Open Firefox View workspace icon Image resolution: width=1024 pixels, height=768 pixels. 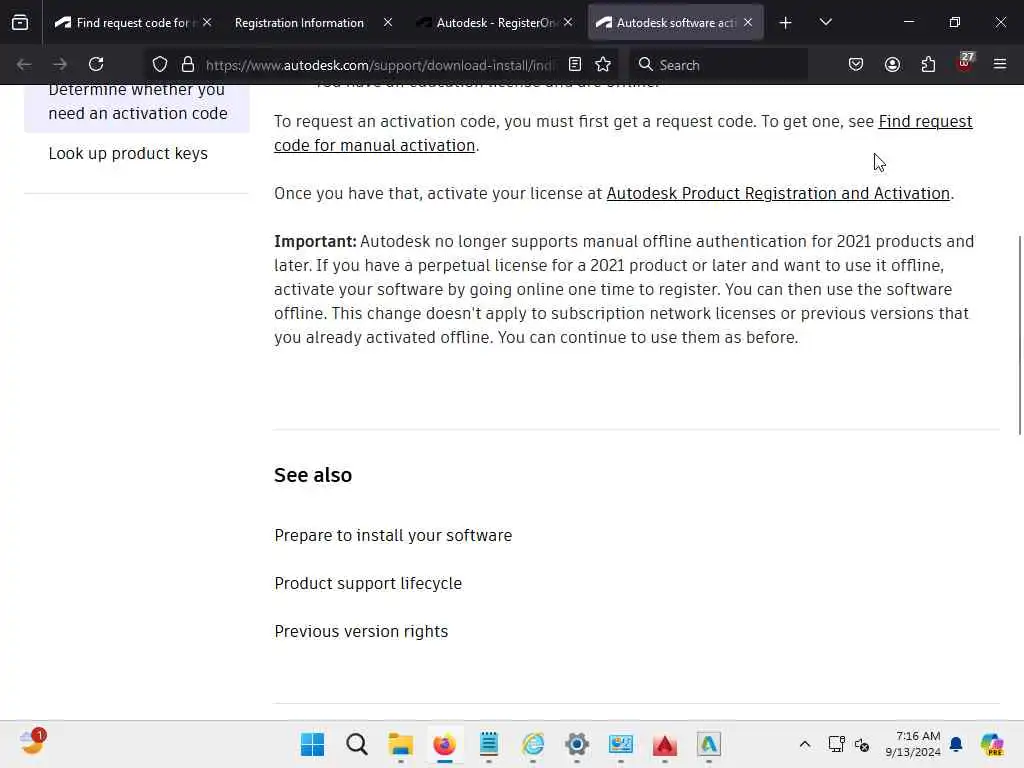(x=20, y=22)
